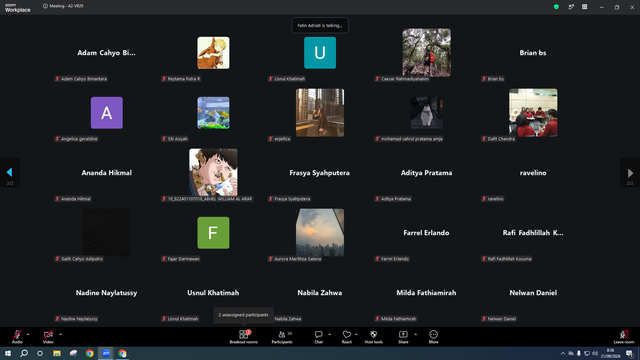Select Galih Cahyo Adiputro dark avatar
640x360 pixels.
tap(107, 233)
